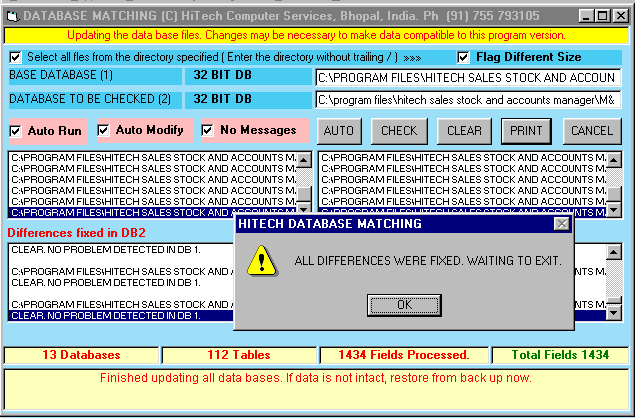Click the '13 Databases' status cell

point(81,355)
